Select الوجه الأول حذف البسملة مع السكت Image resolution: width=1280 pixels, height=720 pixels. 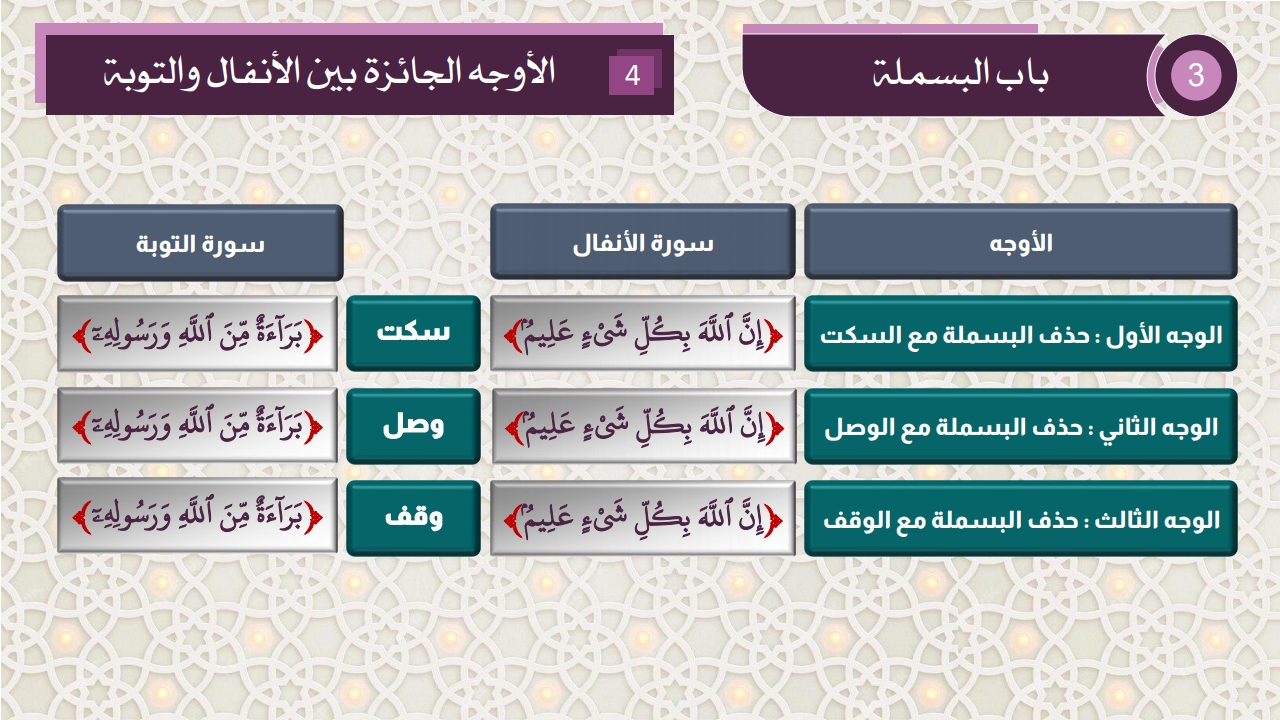[x=1020, y=334]
